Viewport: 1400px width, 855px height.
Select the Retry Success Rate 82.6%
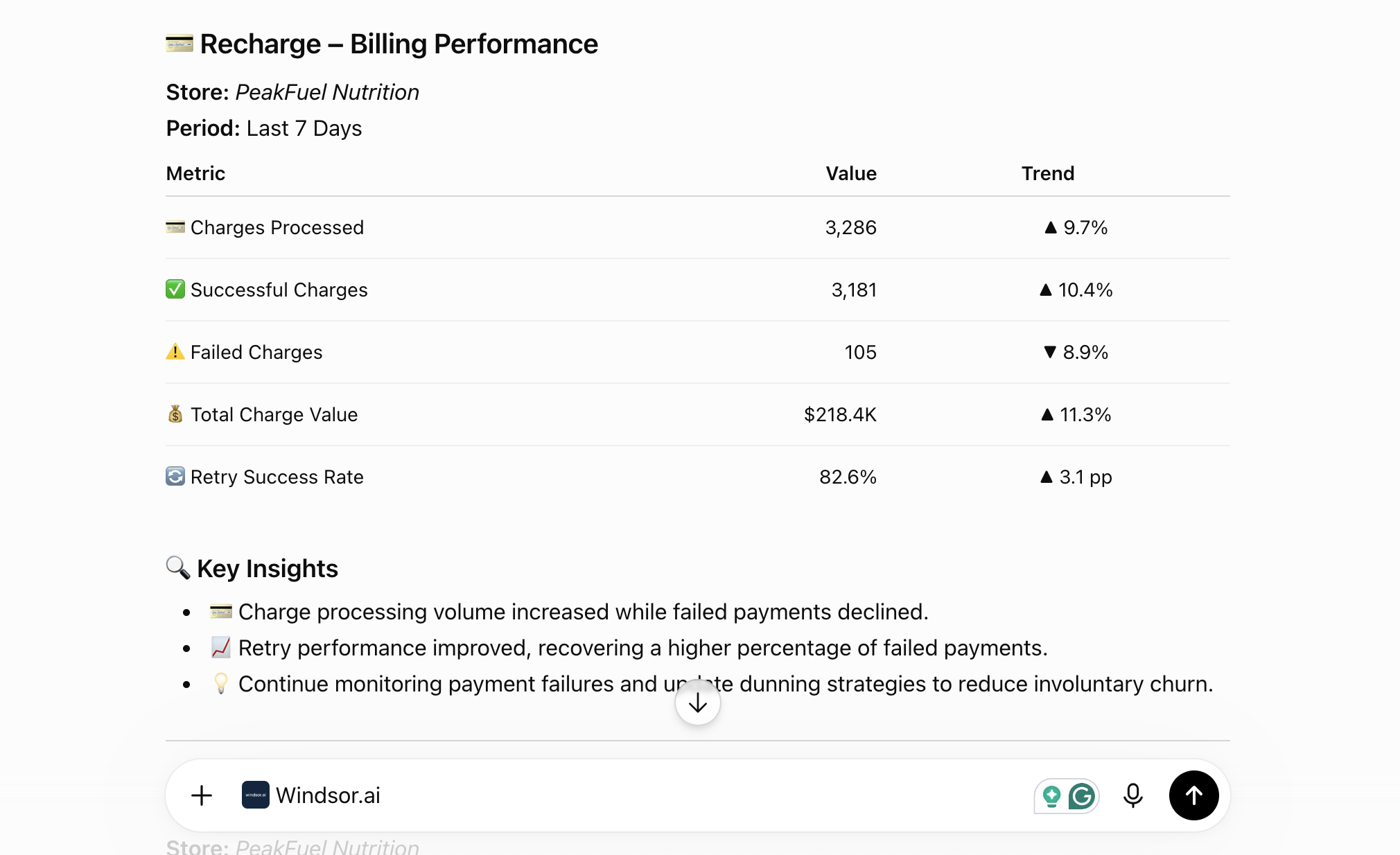(x=848, y=477)
